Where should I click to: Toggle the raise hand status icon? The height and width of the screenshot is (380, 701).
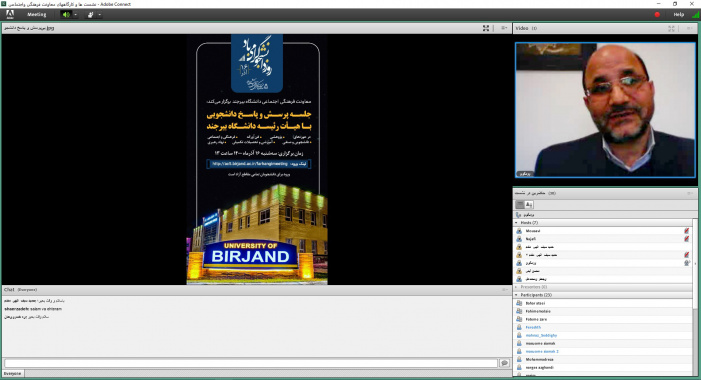pyautogui.click(x=91, y=15)
